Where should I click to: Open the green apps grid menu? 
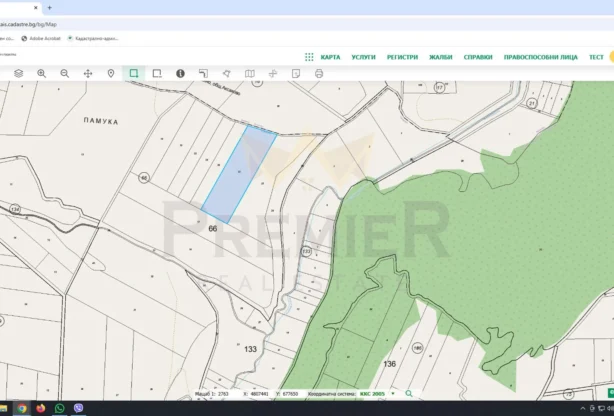309,57
